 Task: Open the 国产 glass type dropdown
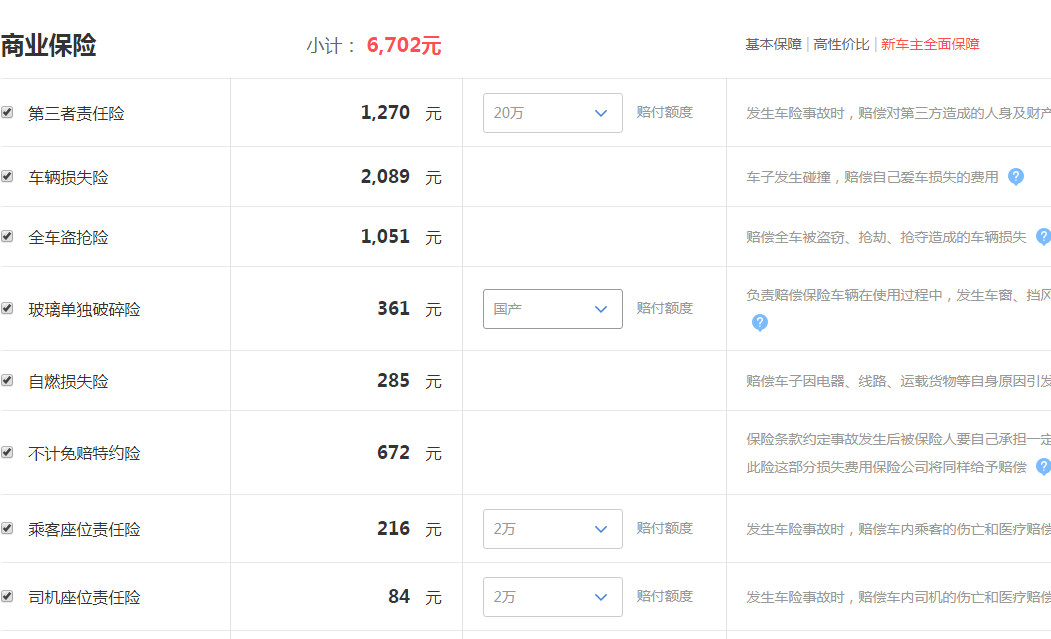(x=552, y=309)
